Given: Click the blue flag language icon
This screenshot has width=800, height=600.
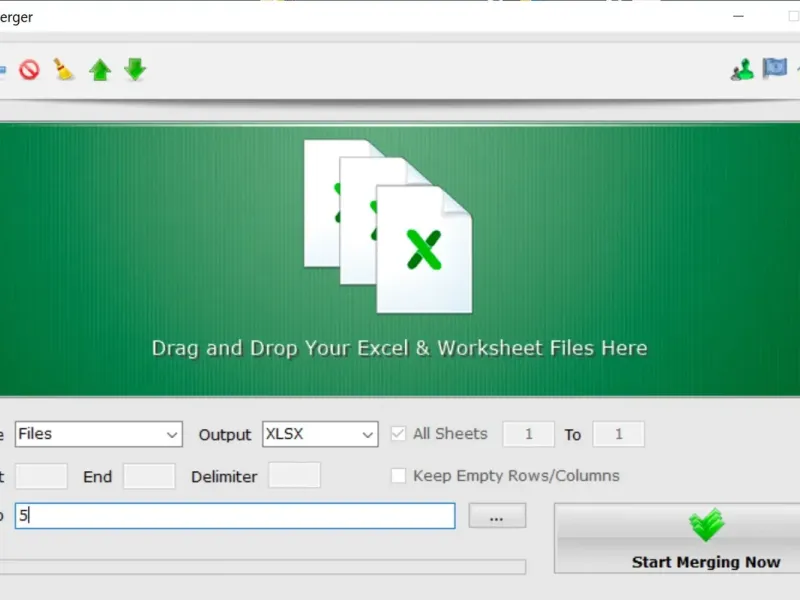Looking at the screenshot, I should [x=774, y=68].
